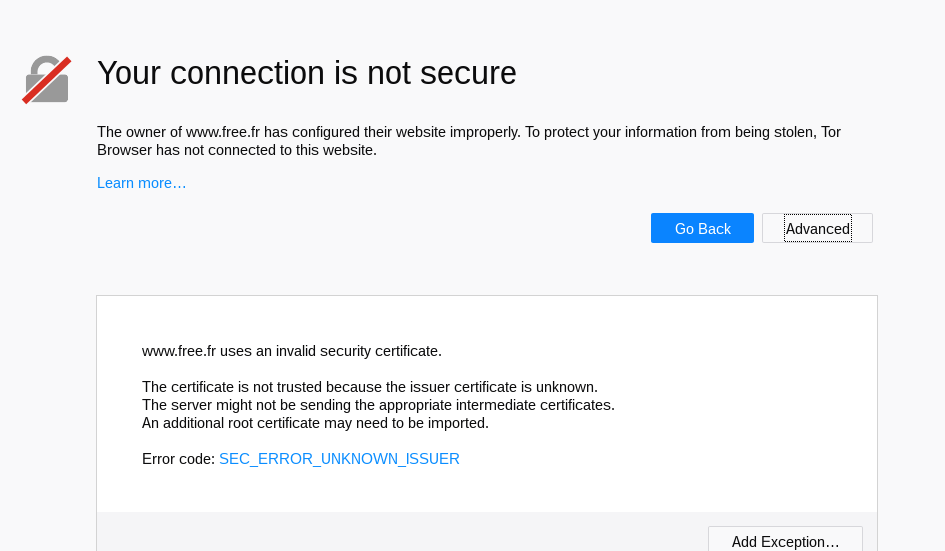Open the SEC_ERROR_UNKNOWN_ISSUER error code link
The height and width of the screenshot is (551, 945).
click(339, 459)
